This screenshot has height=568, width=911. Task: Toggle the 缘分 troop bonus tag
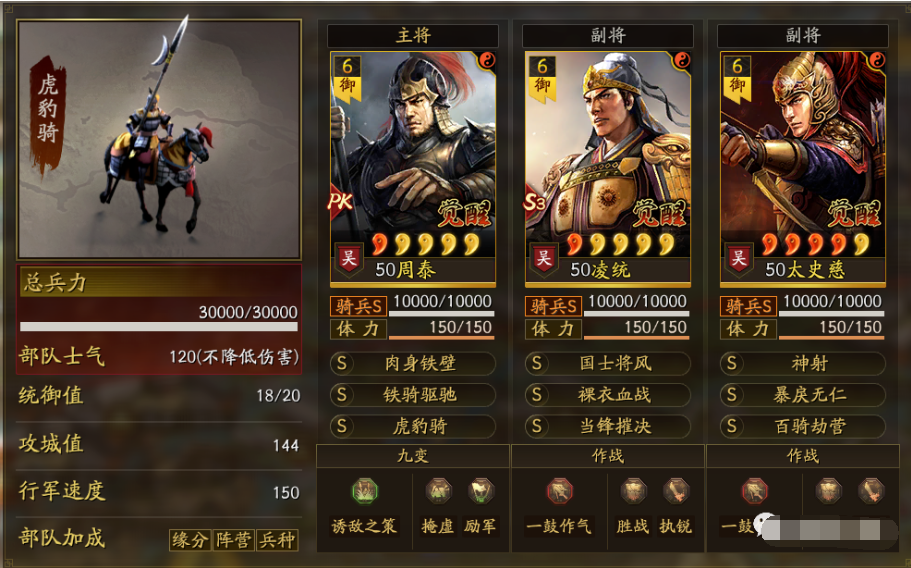[190, 540]
